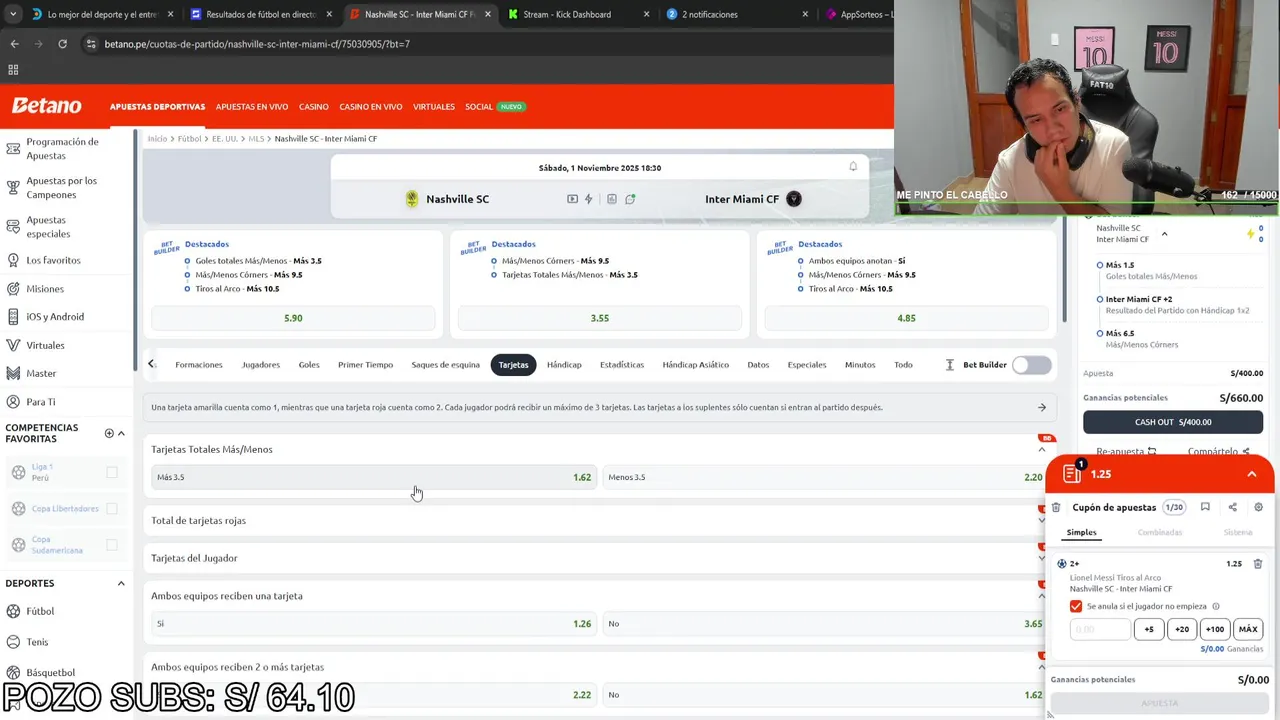Click the MÁX stake button
Screen dimensions: 1280x720
coord(1248,629)
